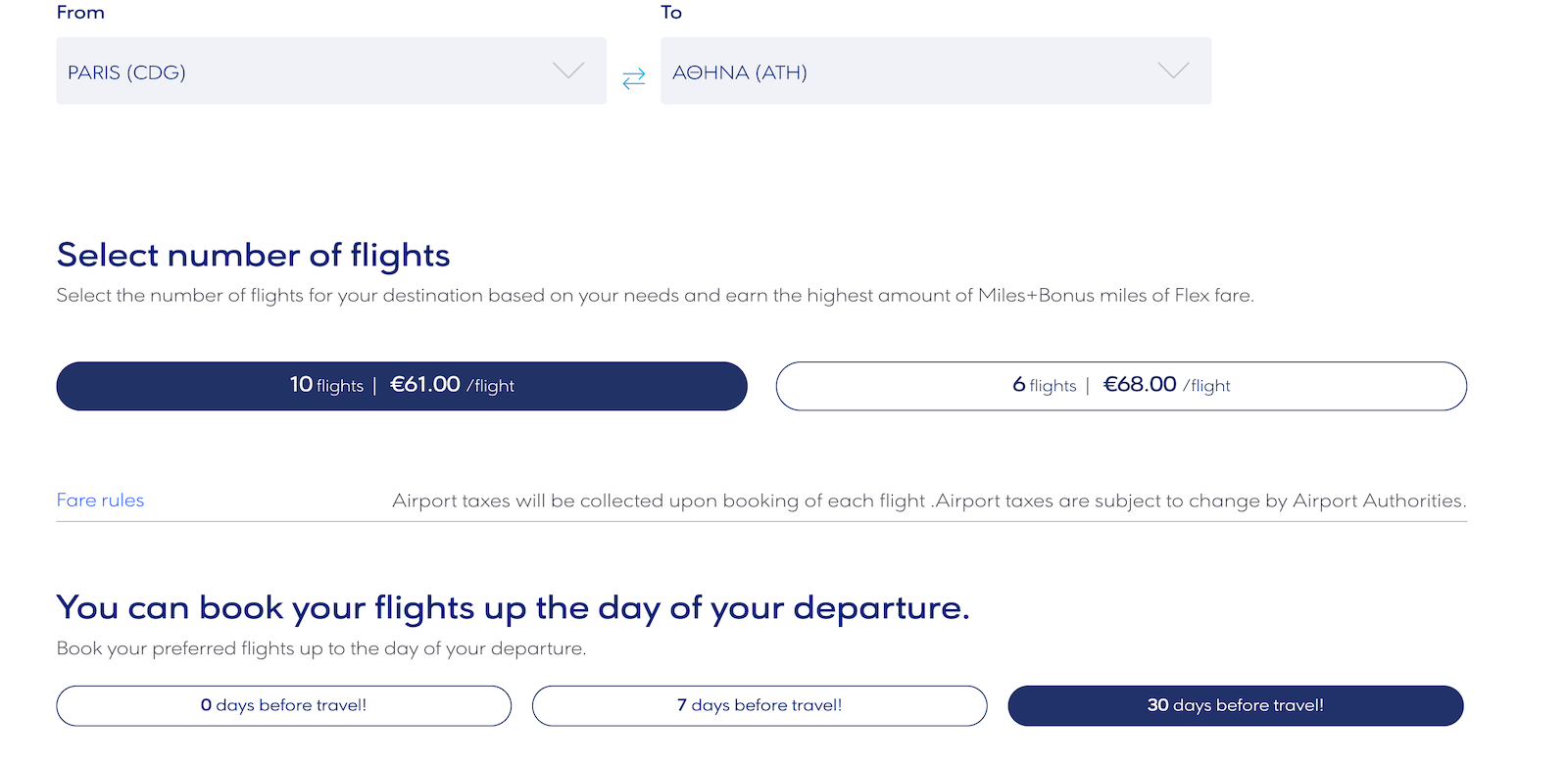
Task: Click the From label above the origin field
Action: [x=80, y=12]
